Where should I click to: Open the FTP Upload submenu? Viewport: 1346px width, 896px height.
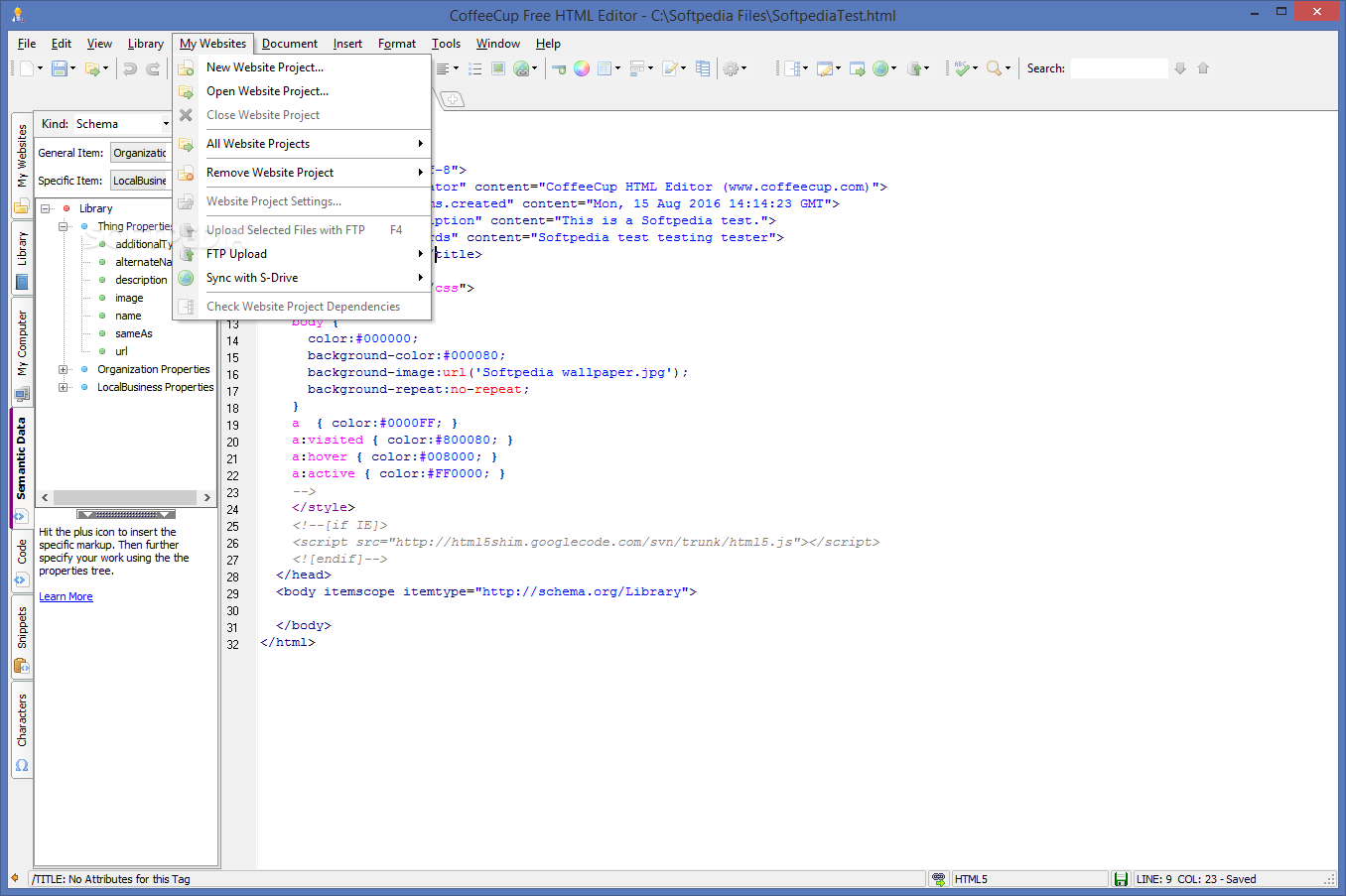pyautogui.click(x=302, y=254)
